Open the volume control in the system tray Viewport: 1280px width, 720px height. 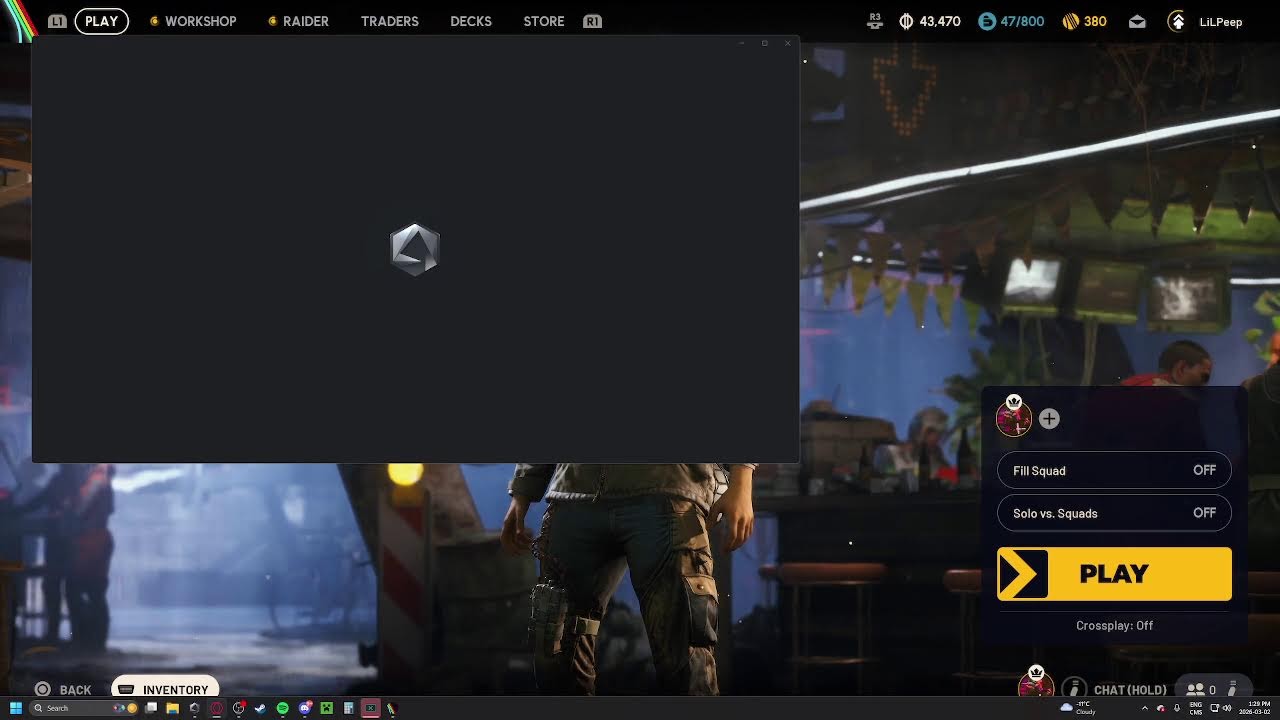click(1227, 708)
